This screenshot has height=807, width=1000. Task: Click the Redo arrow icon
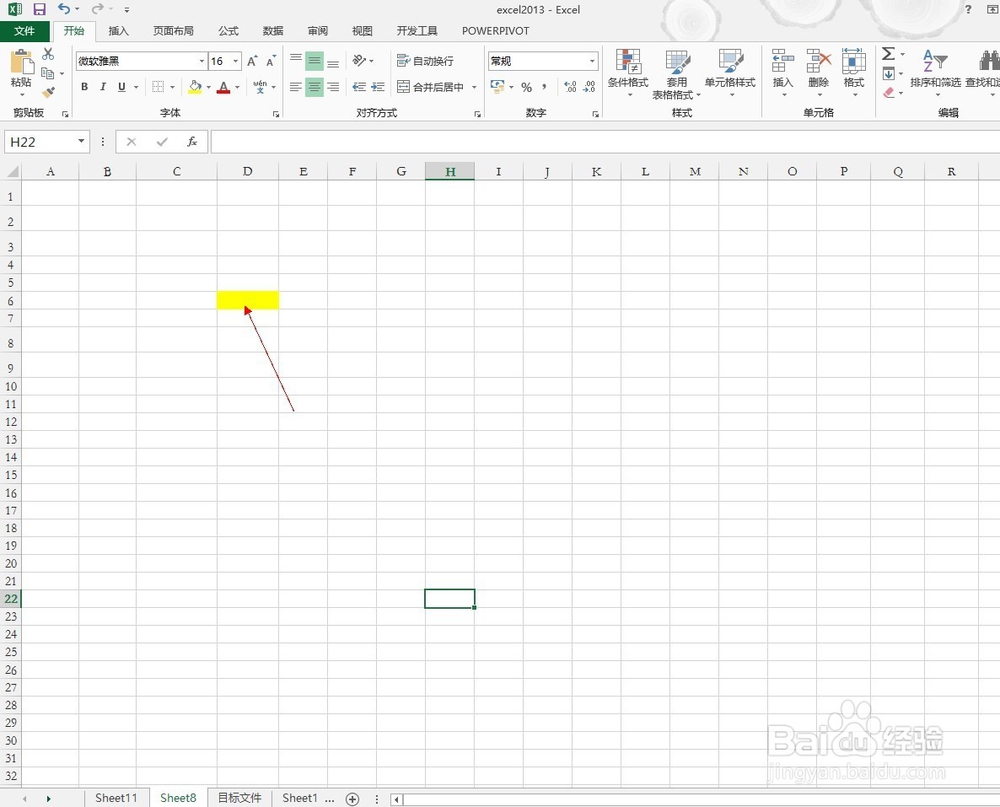(x=98, y=9)
